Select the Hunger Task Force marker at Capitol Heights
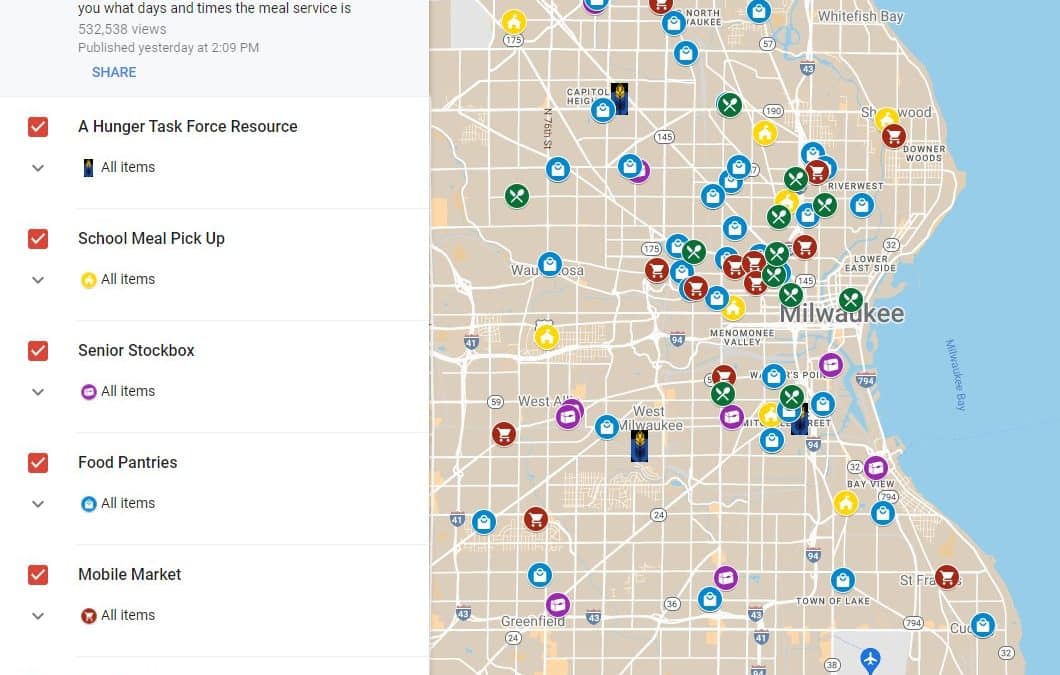1060x675 pixels. click(x=619, y=99)
